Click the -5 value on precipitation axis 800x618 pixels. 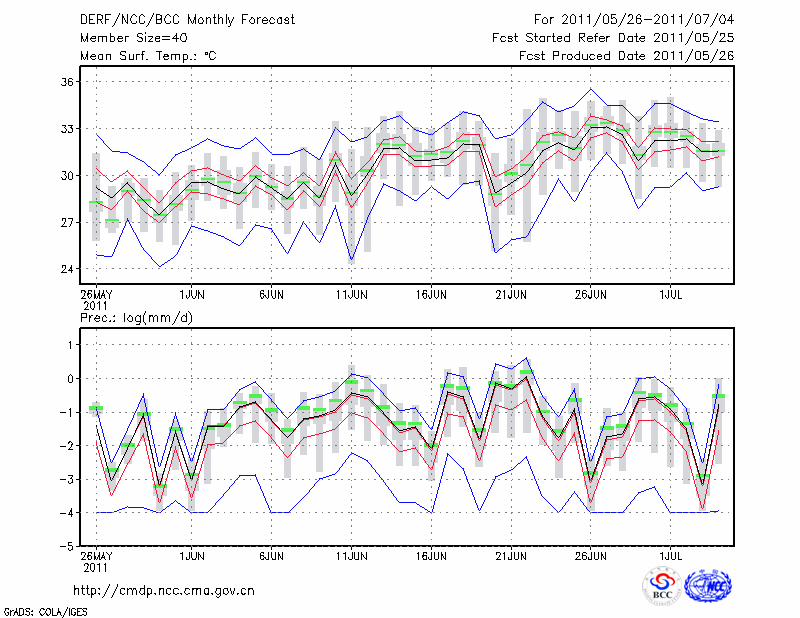65,546
